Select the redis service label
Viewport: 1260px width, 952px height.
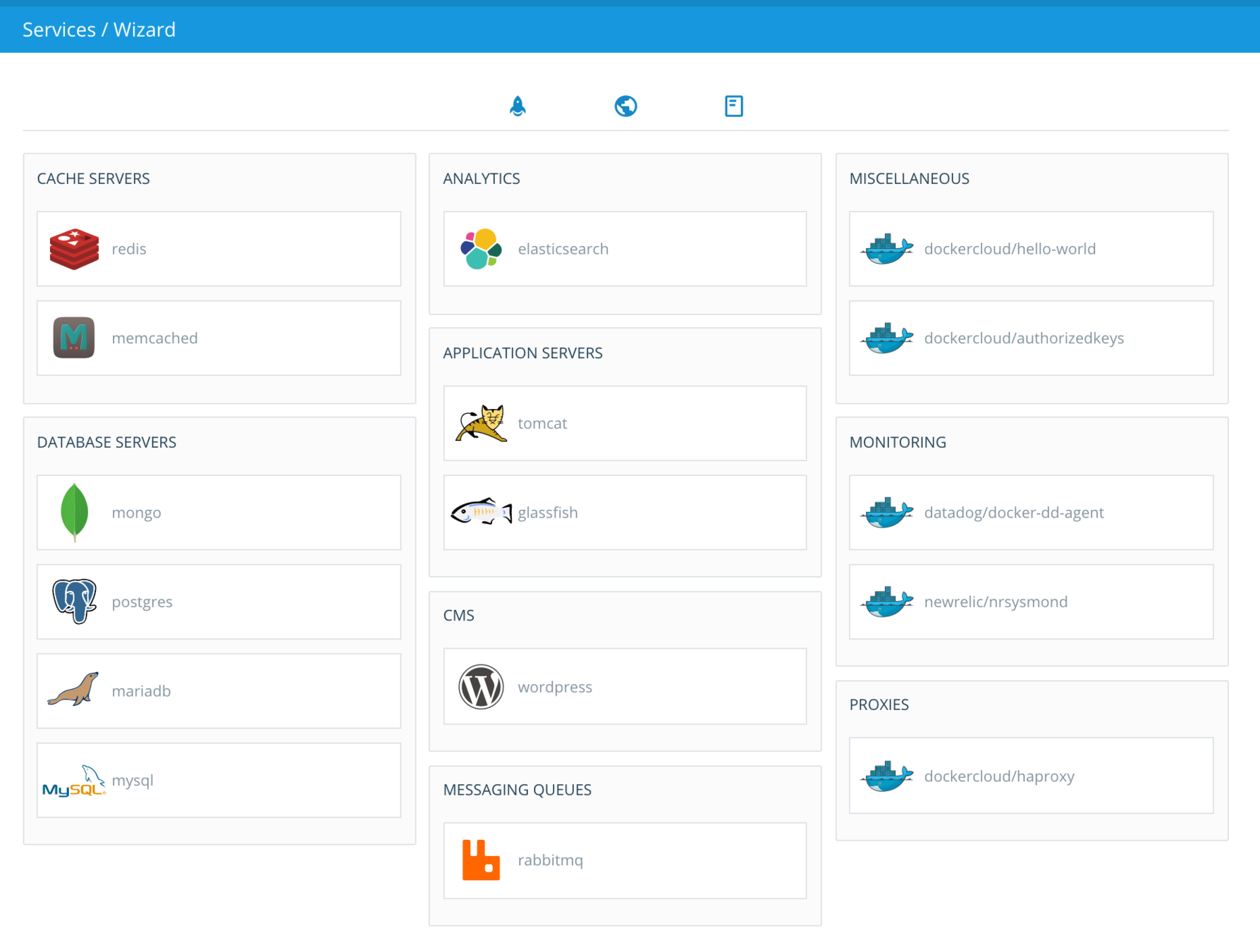point(129,249)
